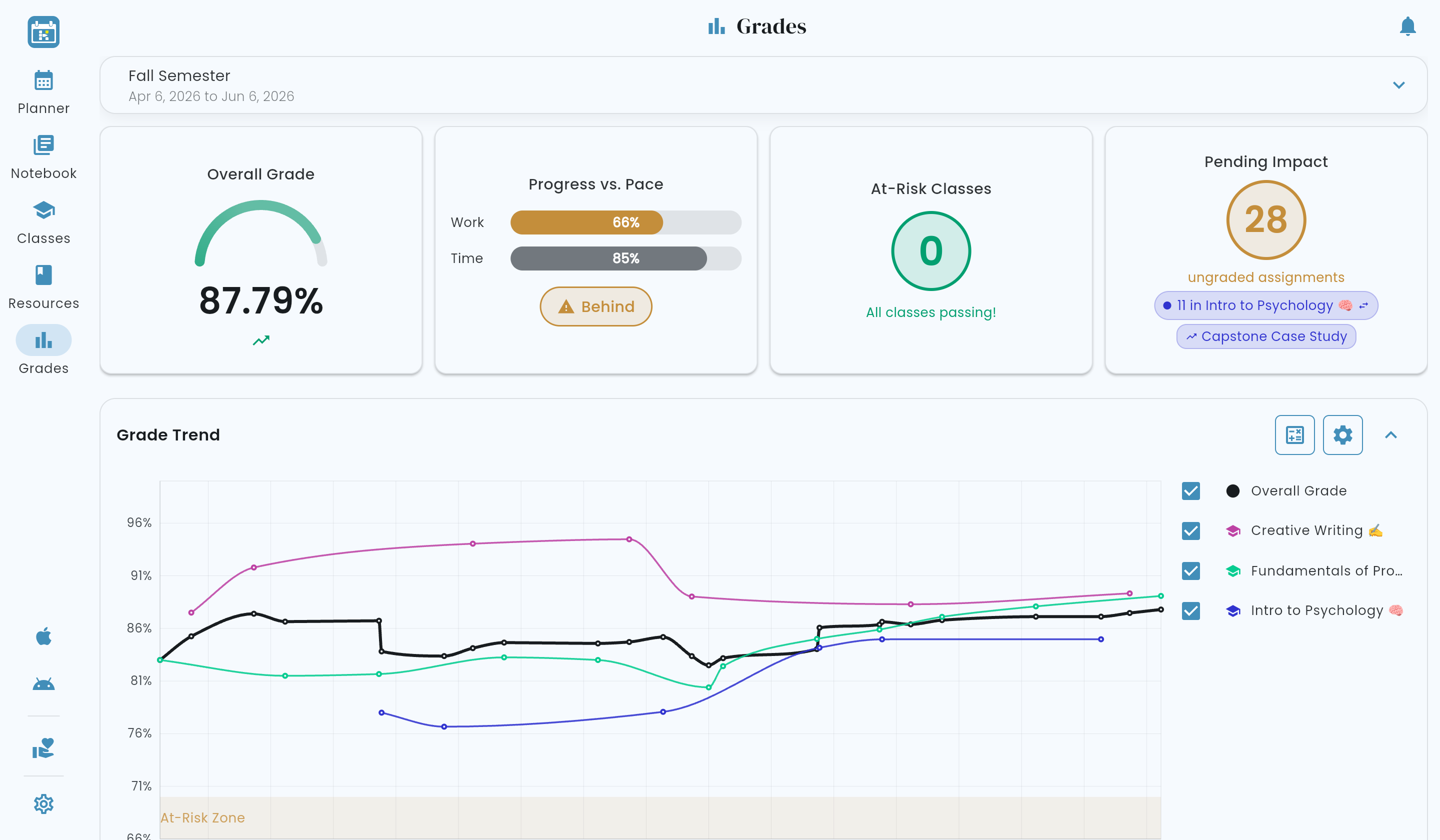Image resolution: width=1440 pixels, height=840 pixels.
Task: Open the Notebook section
Action: [x=43, y=157]
